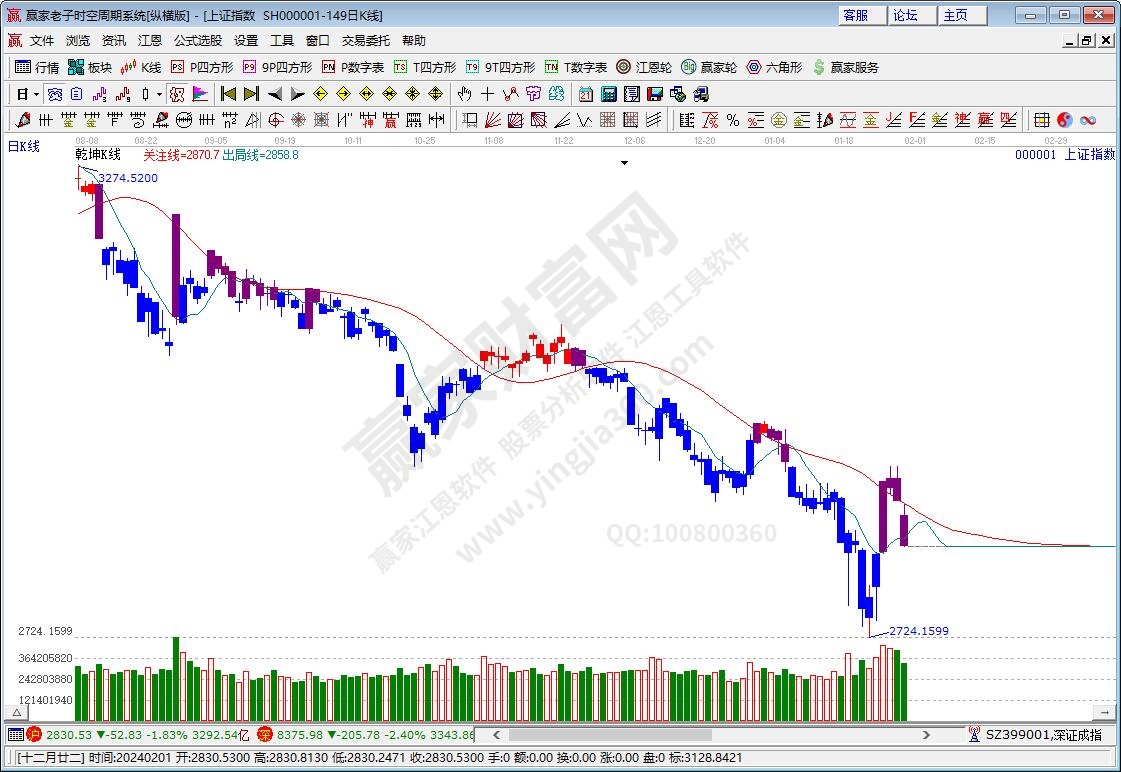
Task: Toggle the highlighted chart view button
Action: point(177,94)
